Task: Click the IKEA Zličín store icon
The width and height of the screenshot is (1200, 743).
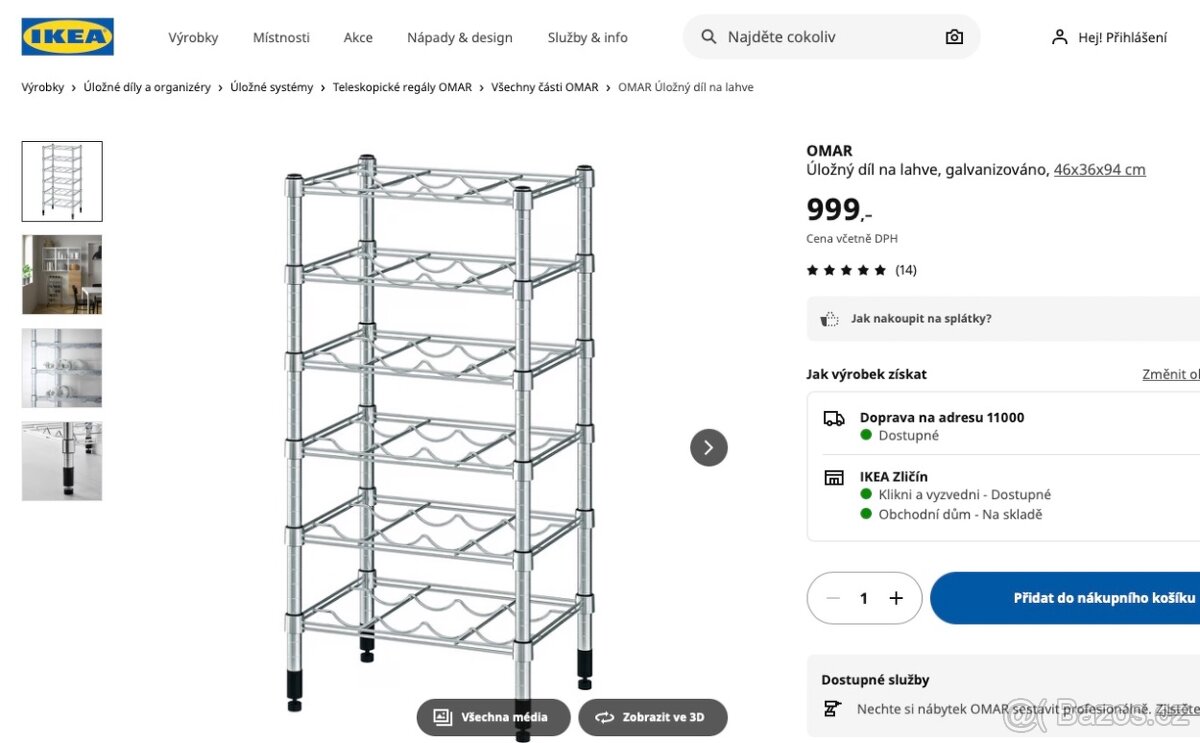Action: point(834,477)
